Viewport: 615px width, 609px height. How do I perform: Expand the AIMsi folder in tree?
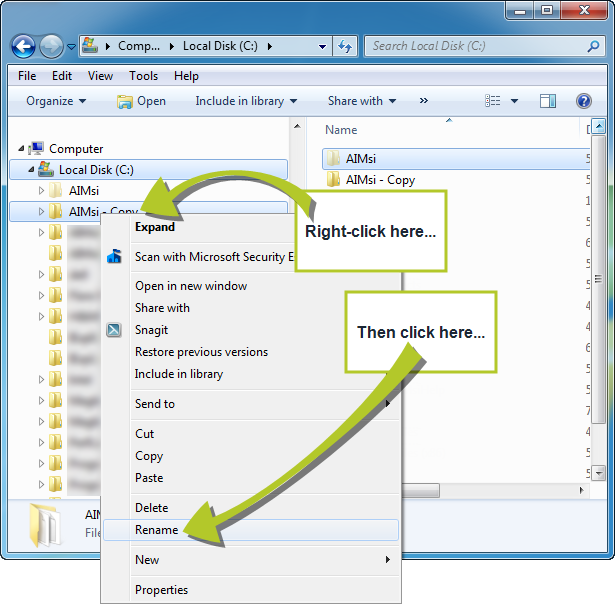coord(42,190)
